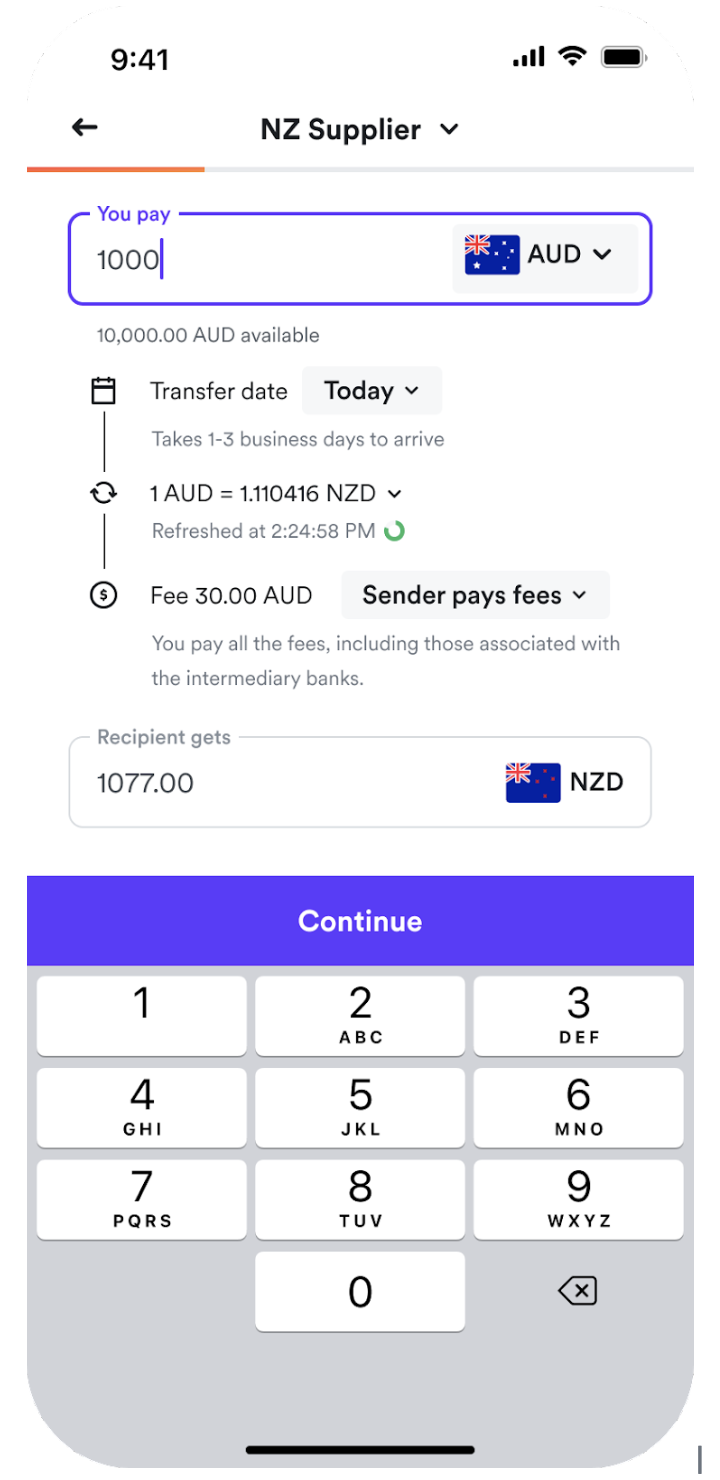The height and width of the screenshot is (1480, 720).
Task: Tap the green refresh spinner icon
Action: [395, 531]
